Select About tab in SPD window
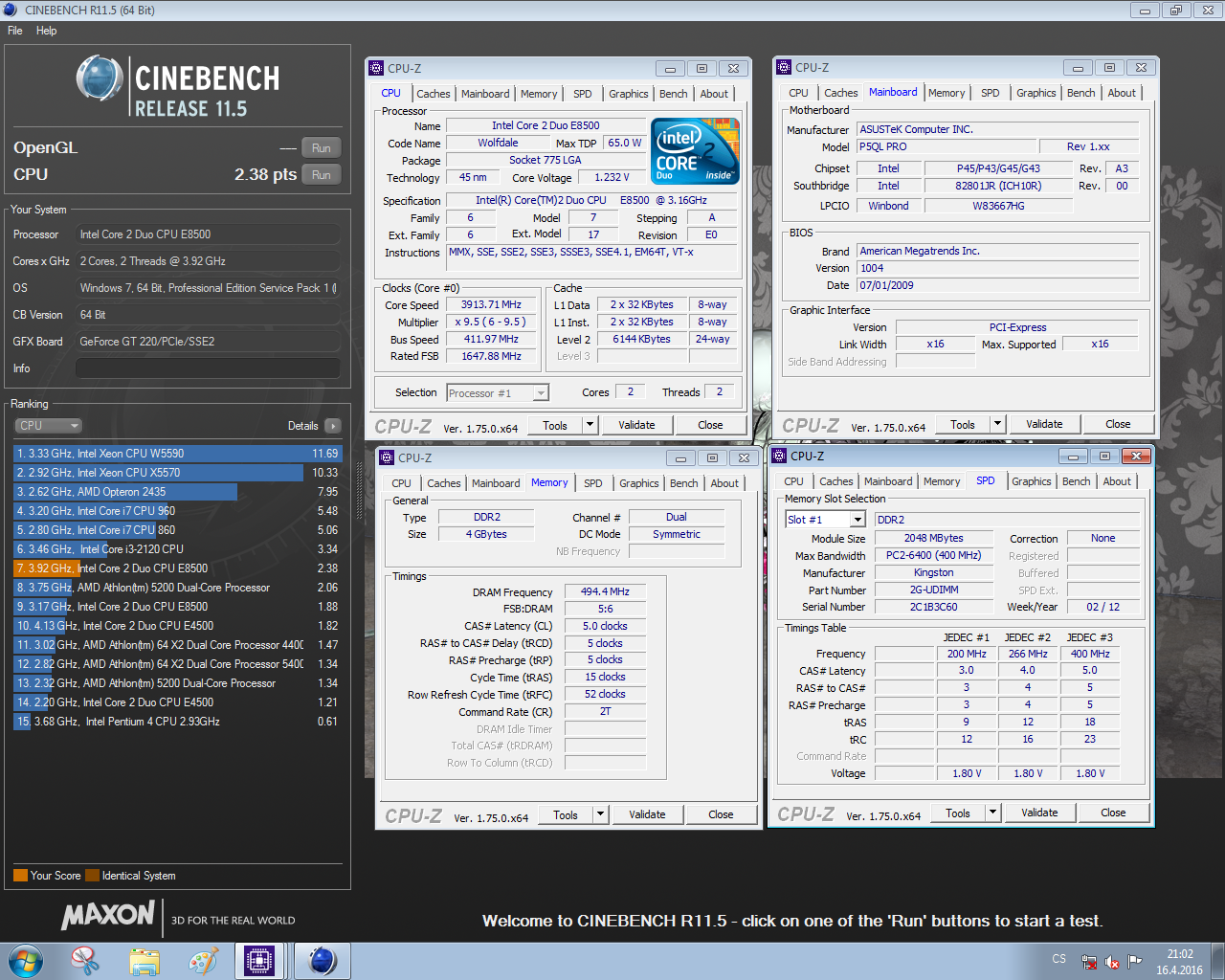 (x=1117, y=481)
